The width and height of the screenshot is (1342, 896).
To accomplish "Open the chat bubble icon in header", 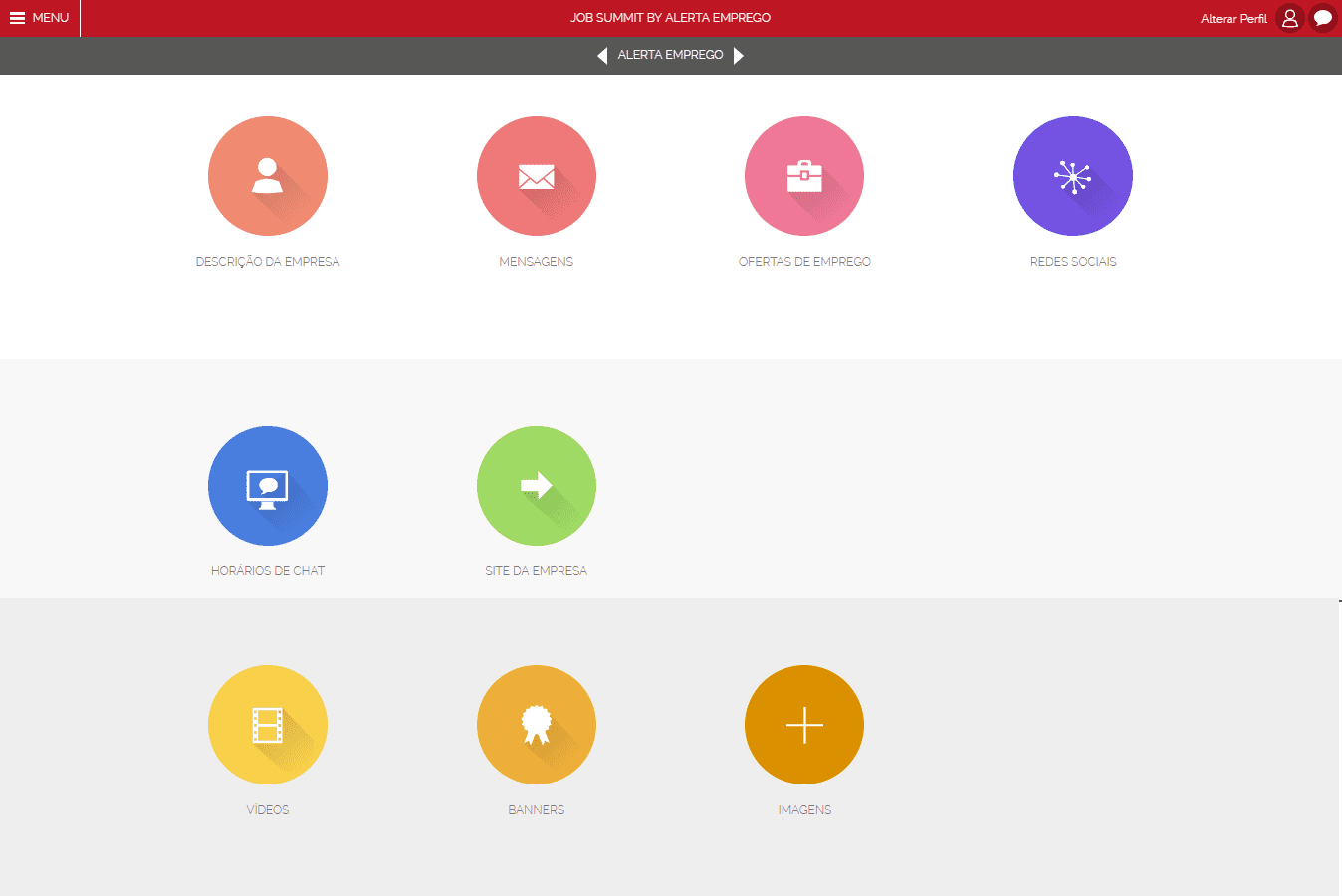I will click(1323, 18).
